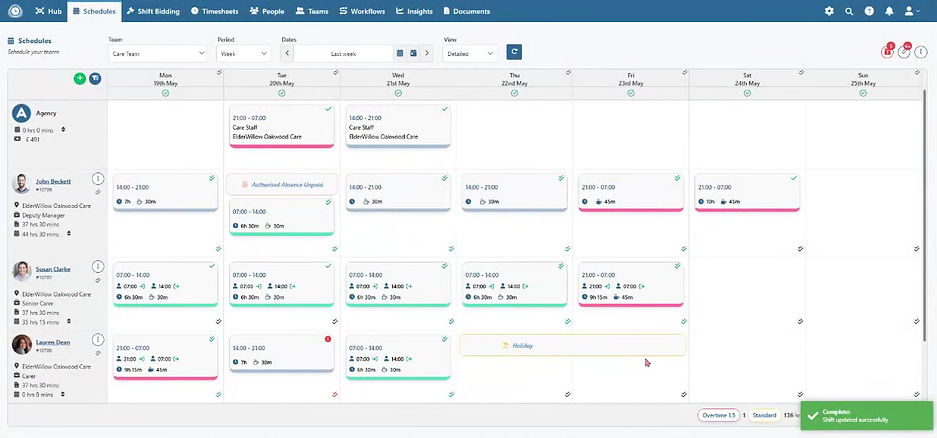Toggle Monday 19th May approval check circle
The image size is (937, 438).
coord(166,93)
